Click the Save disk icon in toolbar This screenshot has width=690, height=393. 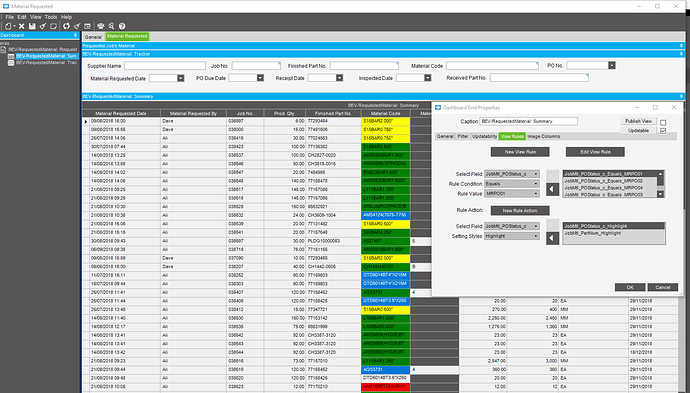(32, 26)
